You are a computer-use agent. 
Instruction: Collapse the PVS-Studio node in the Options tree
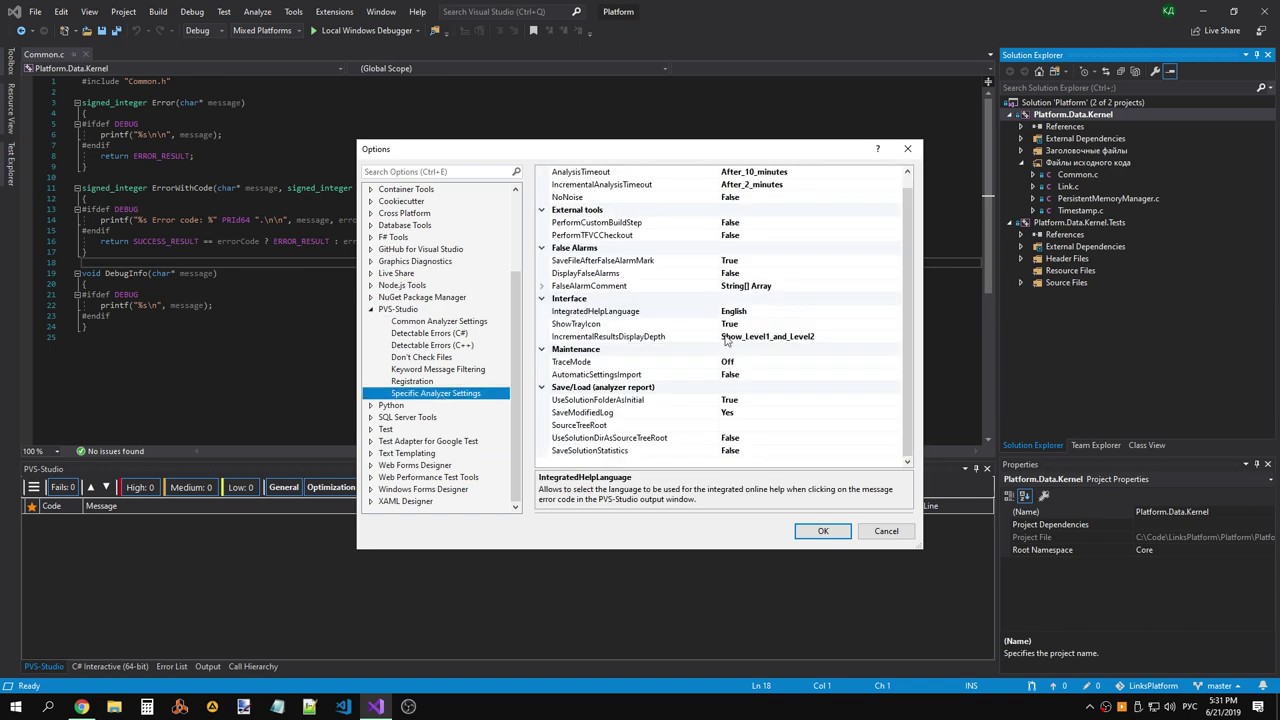tap(370, 309)
